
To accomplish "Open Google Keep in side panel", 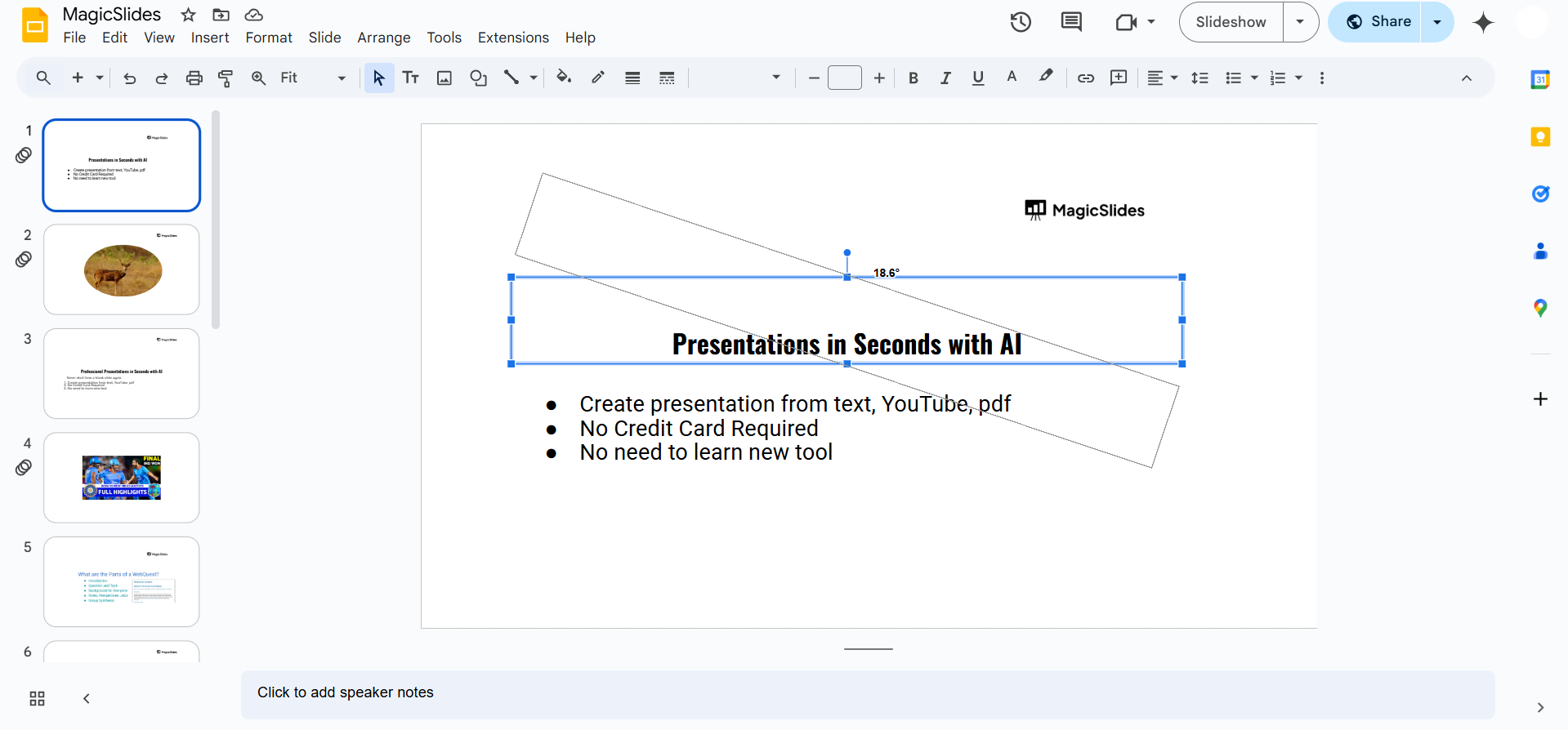I will [1540, 137].
